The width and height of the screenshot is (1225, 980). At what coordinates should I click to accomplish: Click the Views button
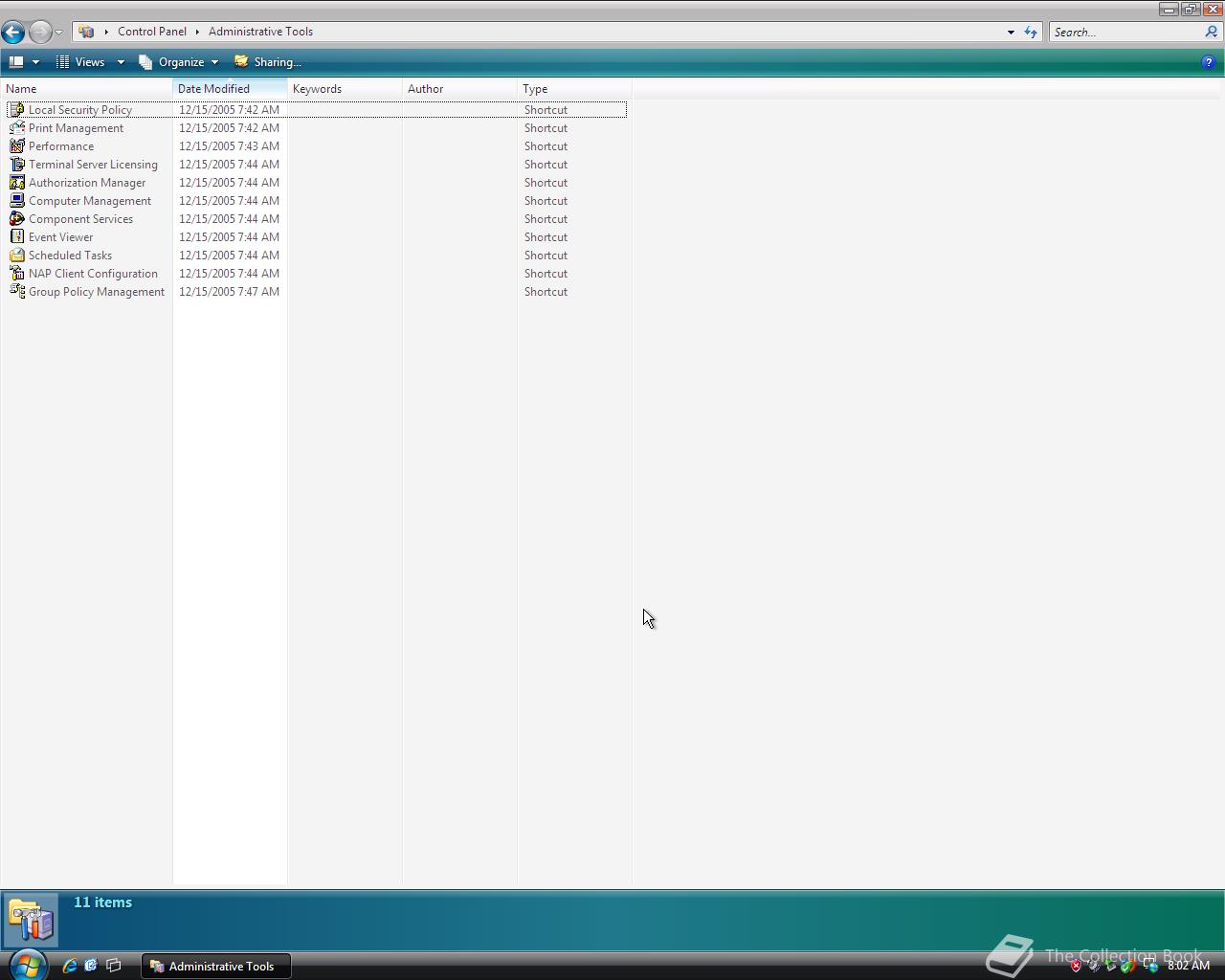pyautogui.click(x=80, y=62)
